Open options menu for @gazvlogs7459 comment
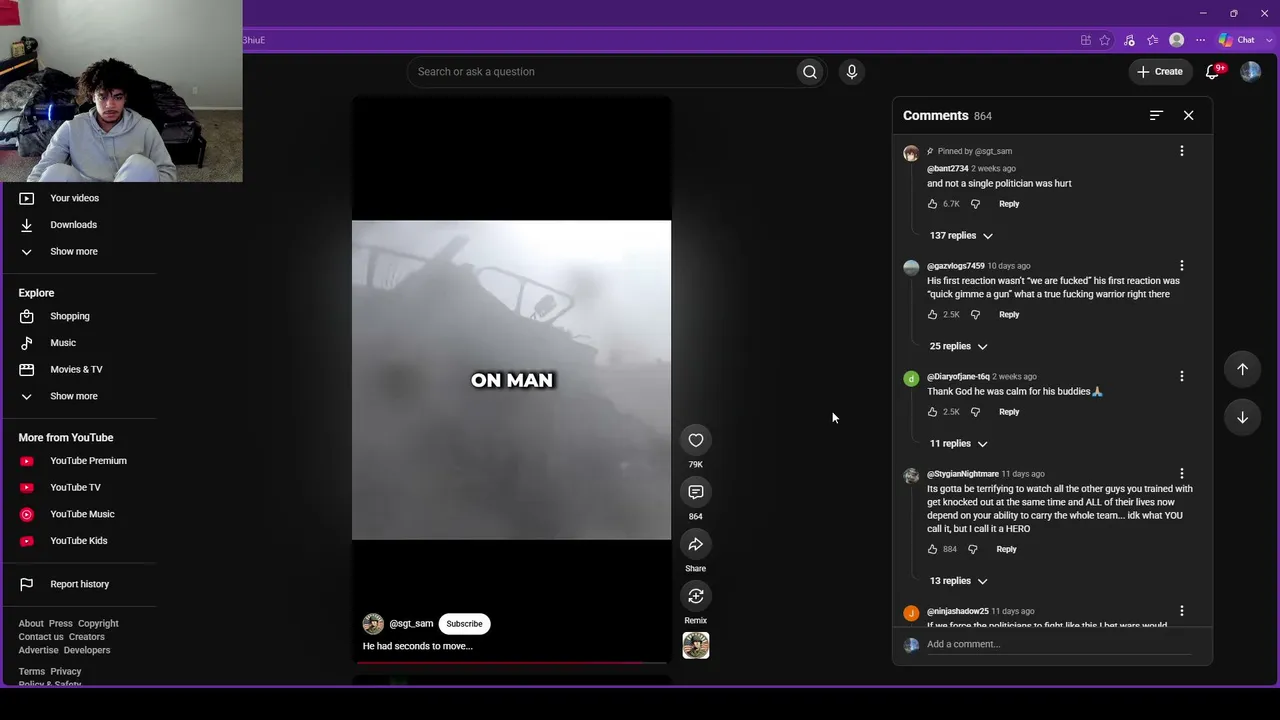The width and height of the screenshot is (1280, 720). click(x=1181, y=266)
